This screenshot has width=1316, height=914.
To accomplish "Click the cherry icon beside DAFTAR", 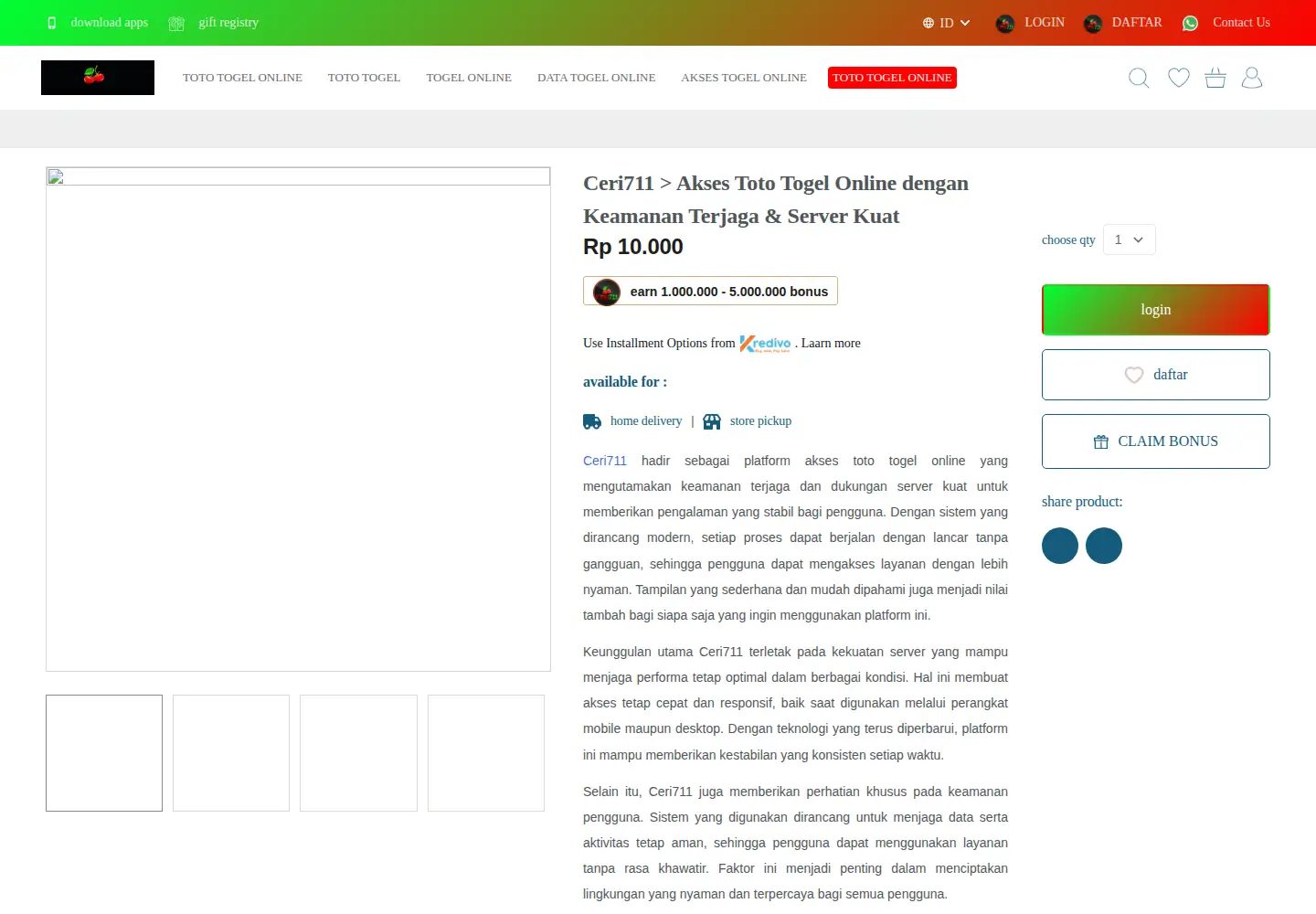I will tap(1092, 24).
